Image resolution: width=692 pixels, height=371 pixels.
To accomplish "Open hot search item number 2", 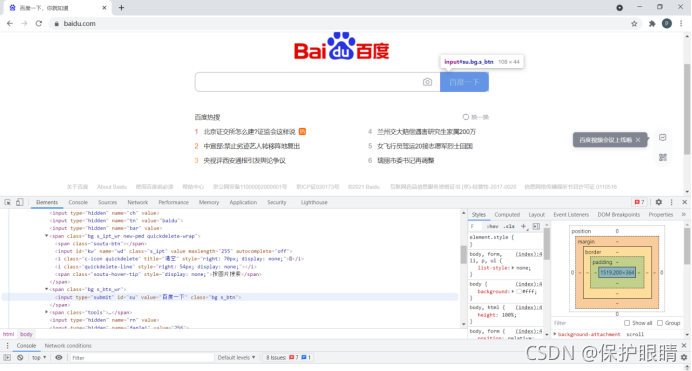I will [252, 146].
